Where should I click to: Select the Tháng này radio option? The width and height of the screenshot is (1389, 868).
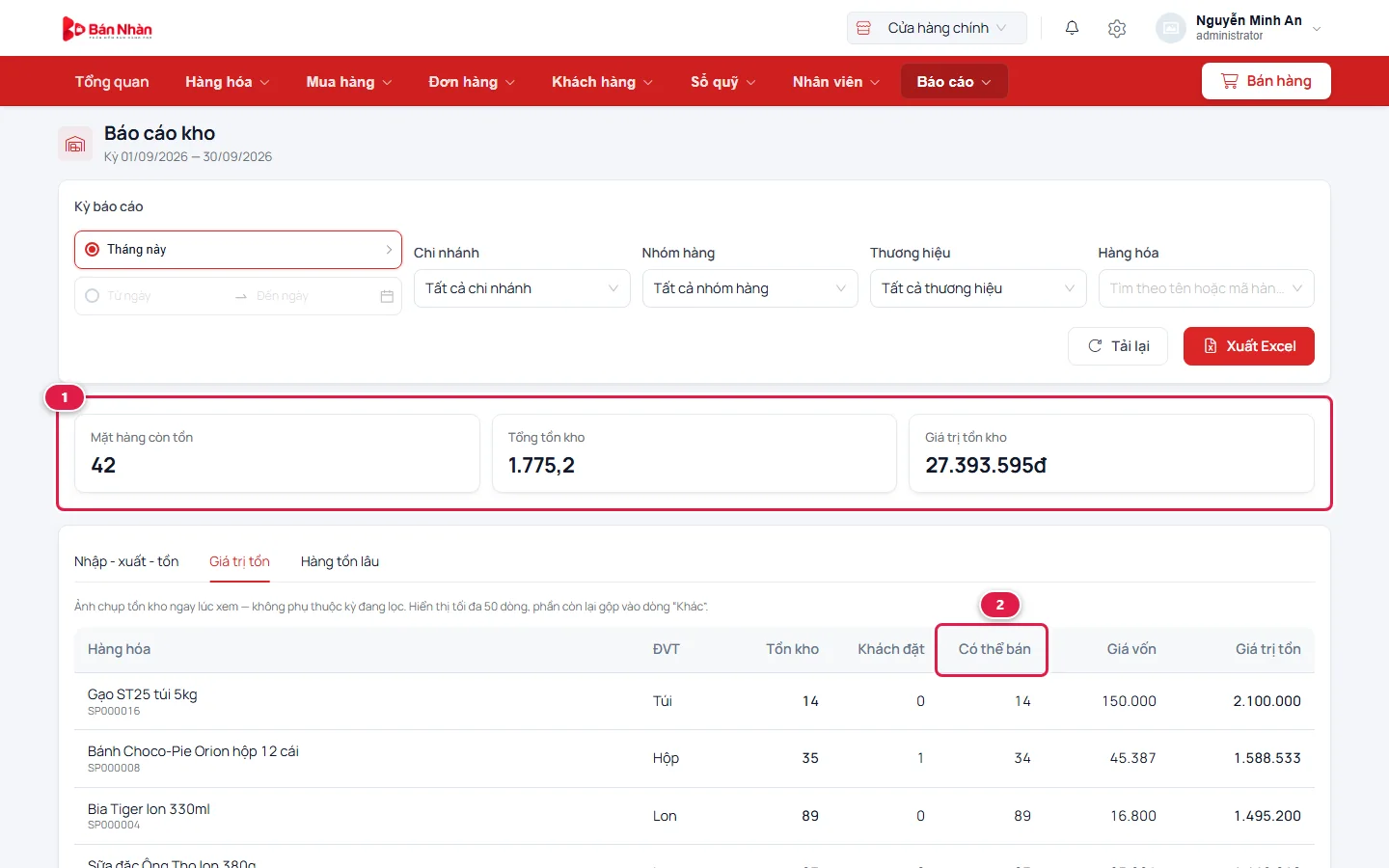(93, 250)
